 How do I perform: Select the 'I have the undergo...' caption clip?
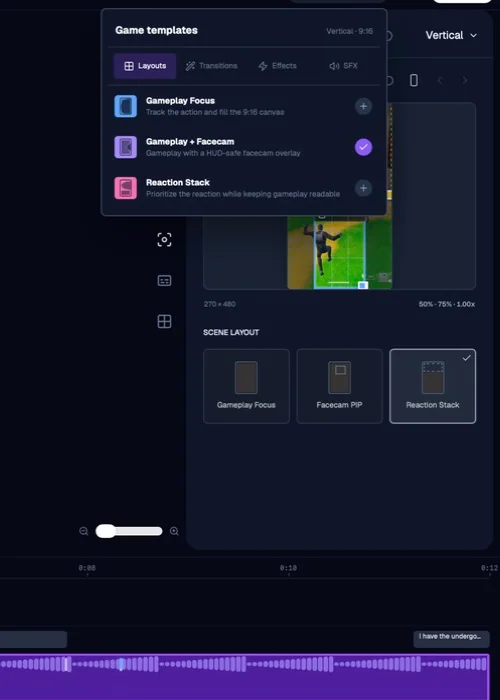pyautogui.click(x=451, y=638)
